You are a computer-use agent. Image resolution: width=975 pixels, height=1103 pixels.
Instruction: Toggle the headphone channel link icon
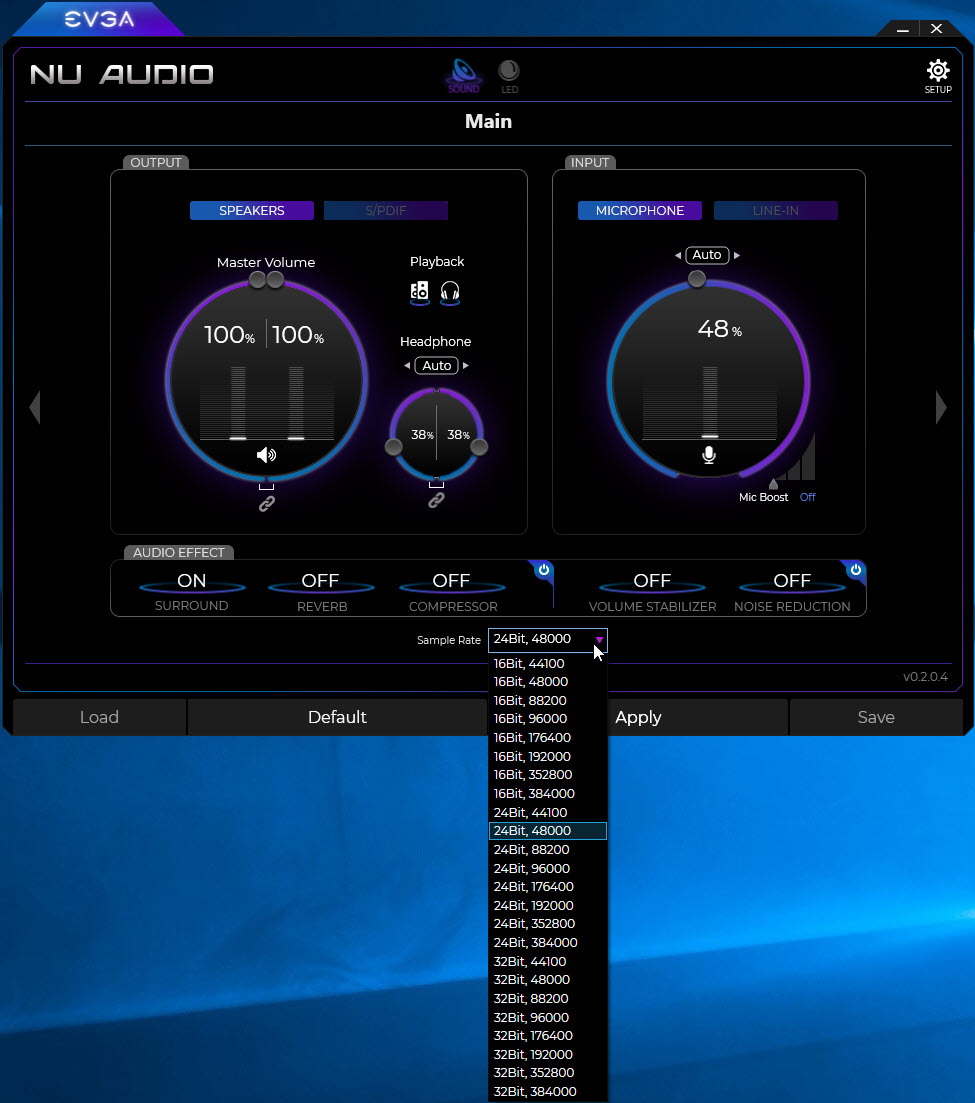pyautogui.click(x=436, y=500)
